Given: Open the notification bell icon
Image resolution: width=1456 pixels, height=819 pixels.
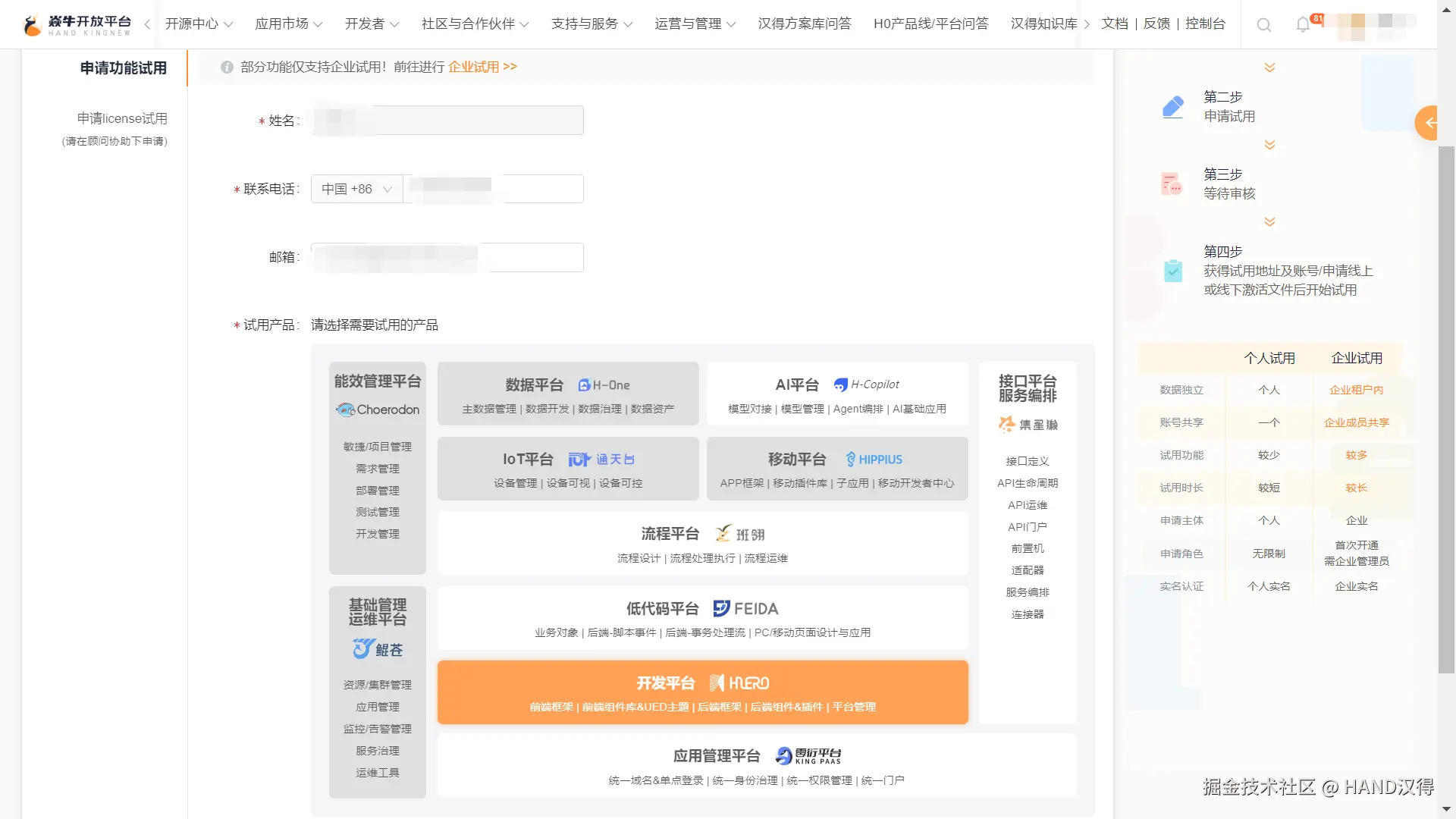Looking at the screenshot, I should (1303, 24).
